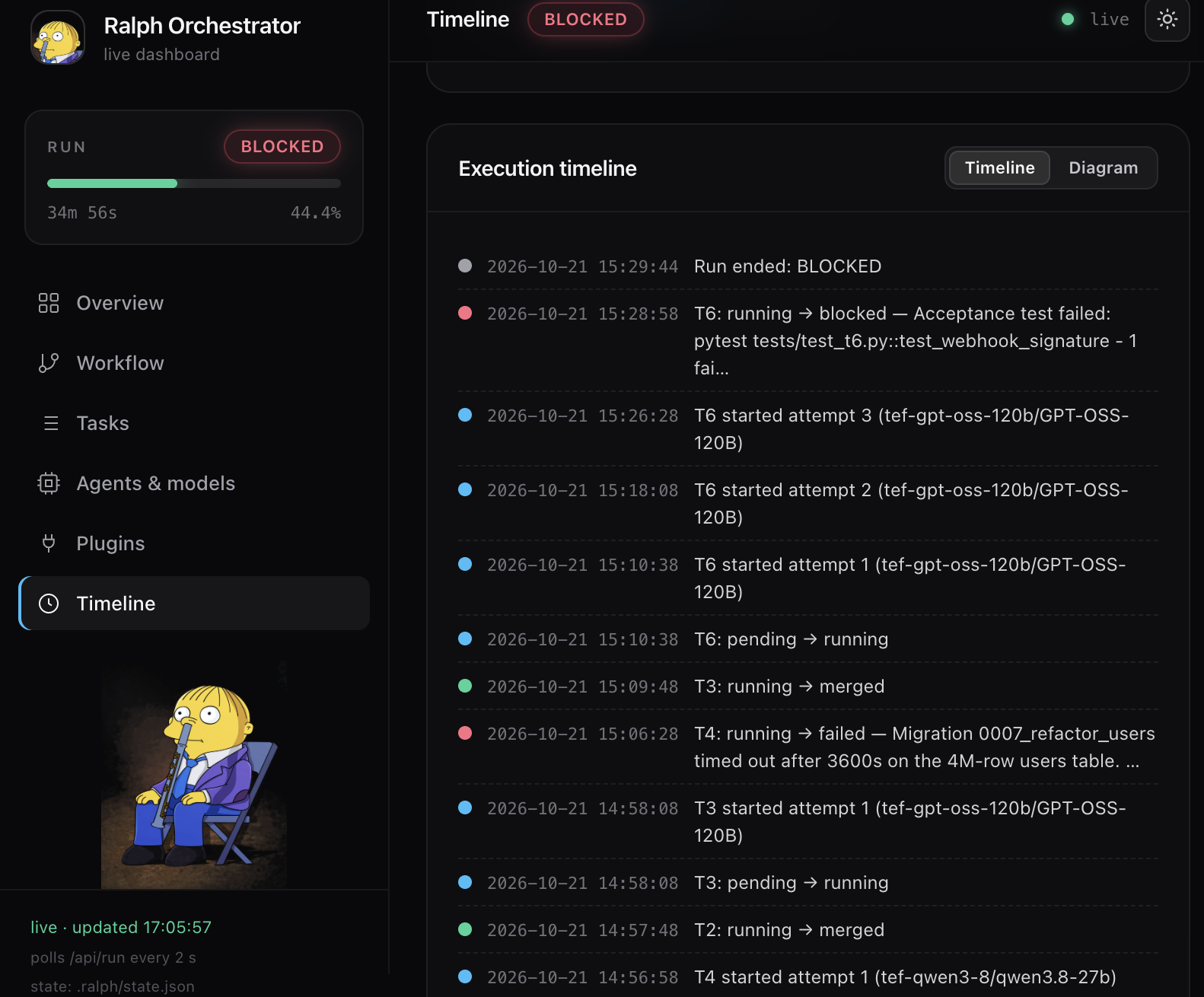Click the timestamp 2026-10-21 15:29:44
Viewport: 1204px width, 997px height.
(582, 266)
